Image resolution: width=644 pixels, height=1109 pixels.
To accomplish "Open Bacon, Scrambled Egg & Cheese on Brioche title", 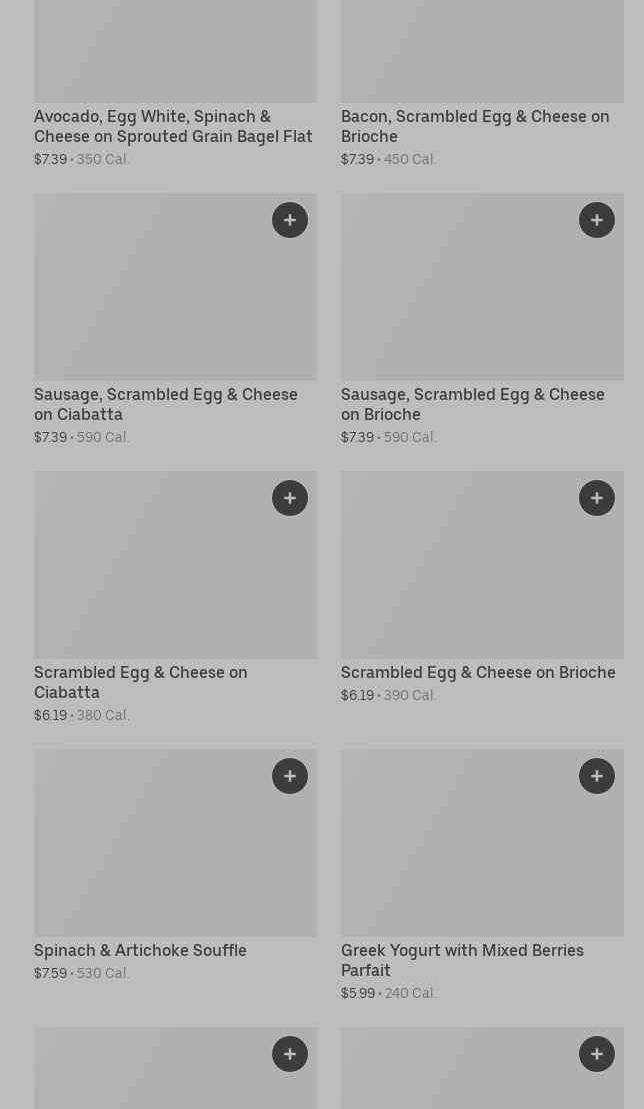I will [474, 126].
